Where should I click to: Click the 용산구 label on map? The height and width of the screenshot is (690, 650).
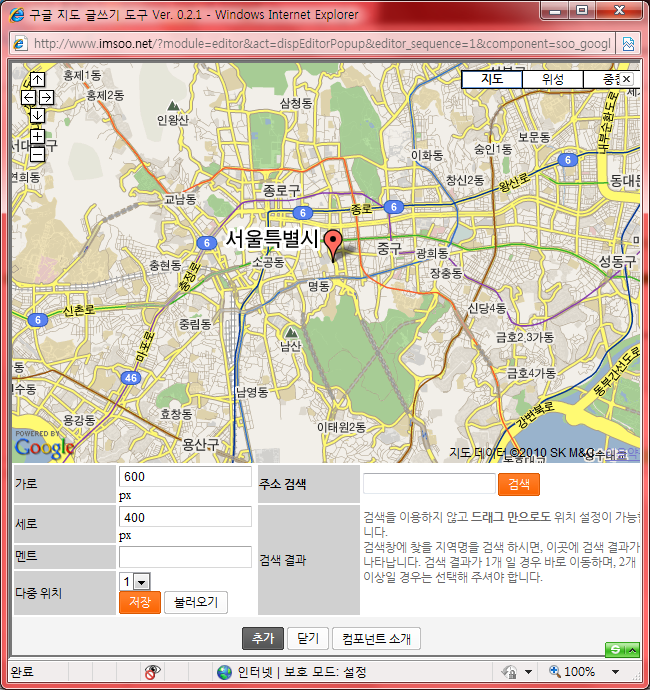200,444
